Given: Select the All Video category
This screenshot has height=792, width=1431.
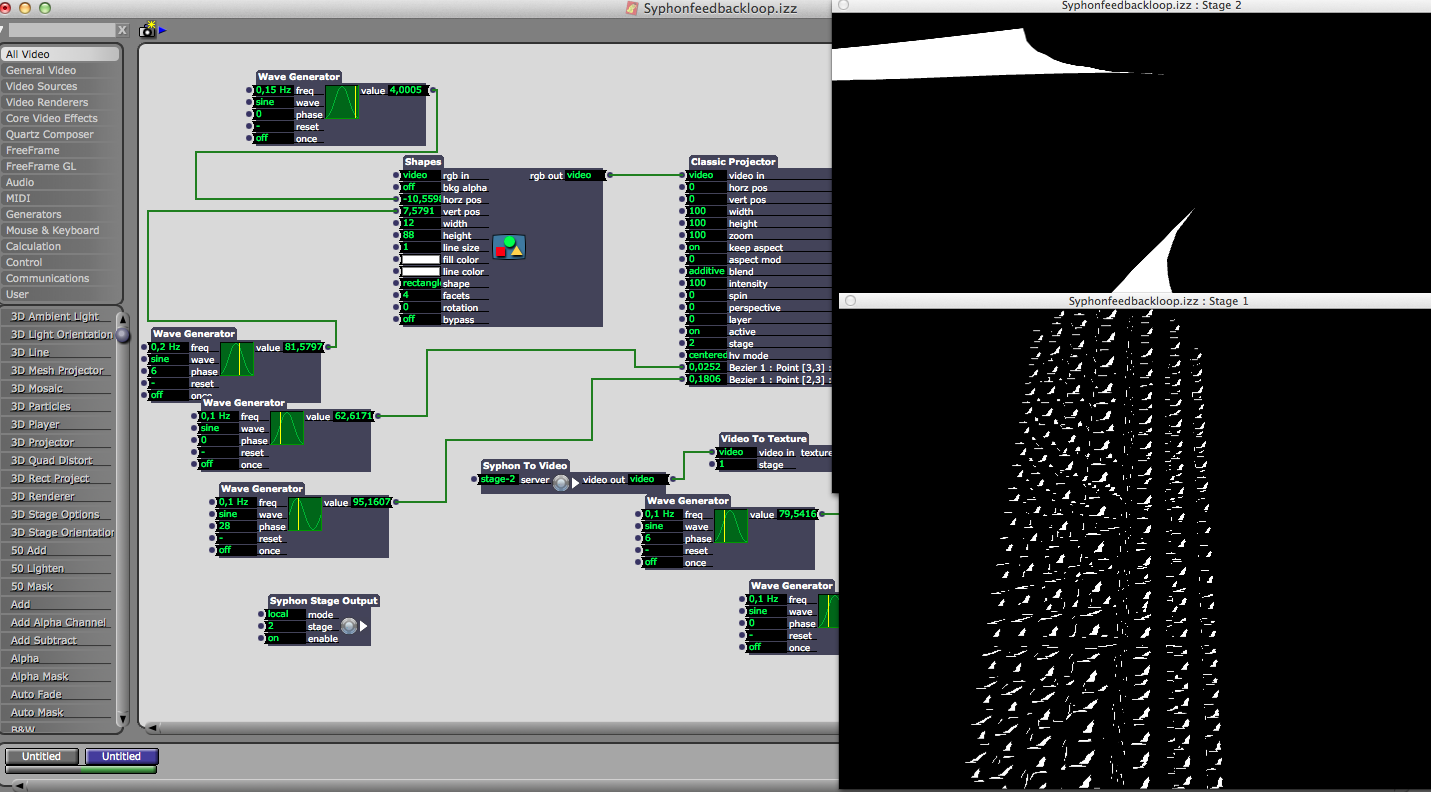Looking at the screenshot, I should click(x=61, y=54).
